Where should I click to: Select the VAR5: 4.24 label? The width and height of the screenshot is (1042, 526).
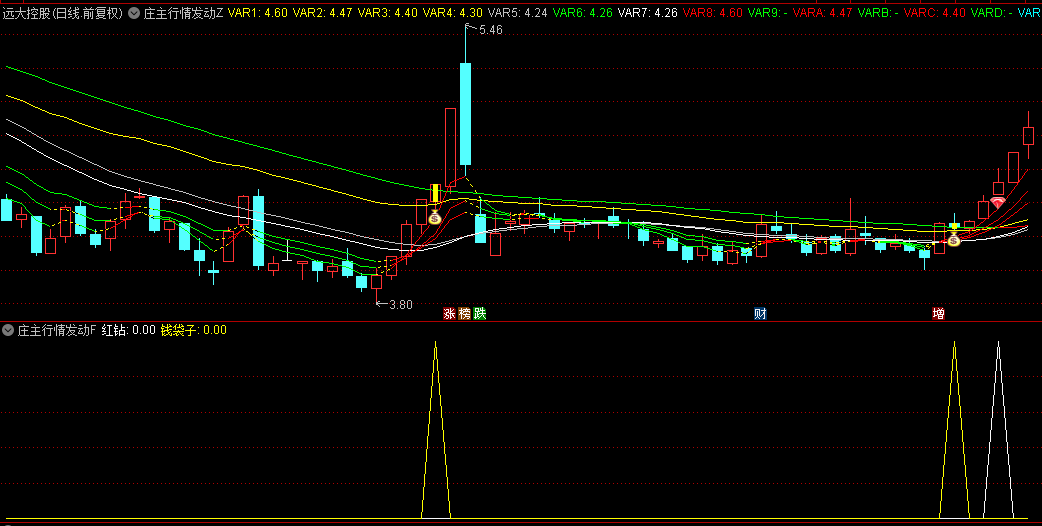click(x=518, y=13)
